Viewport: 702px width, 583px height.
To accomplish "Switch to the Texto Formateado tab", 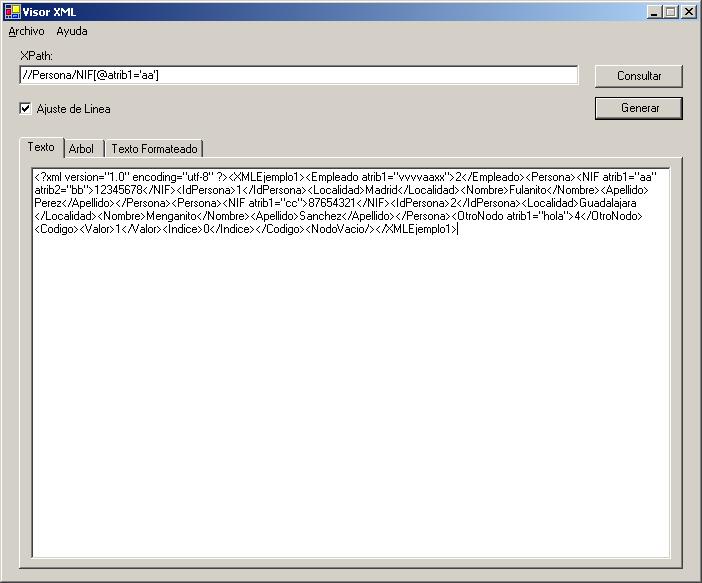I will click(x=154, y=149).
